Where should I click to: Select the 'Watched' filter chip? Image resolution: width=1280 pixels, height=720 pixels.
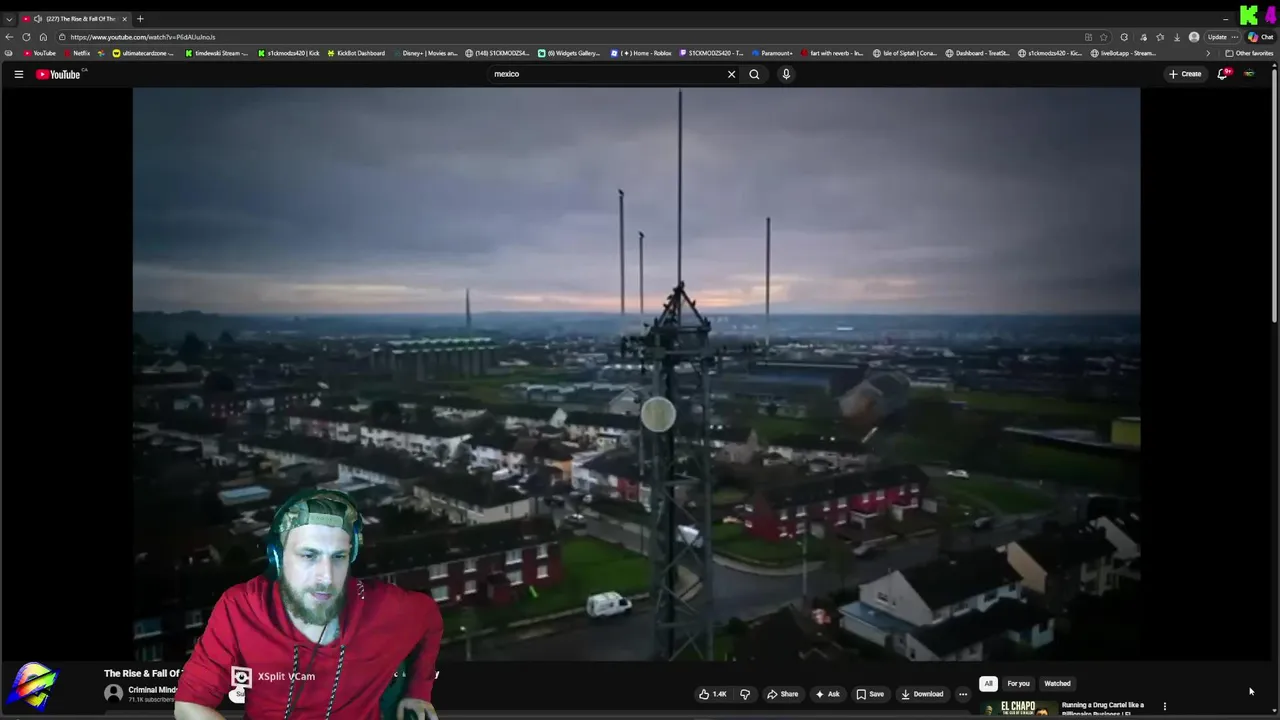(1057, 684)
